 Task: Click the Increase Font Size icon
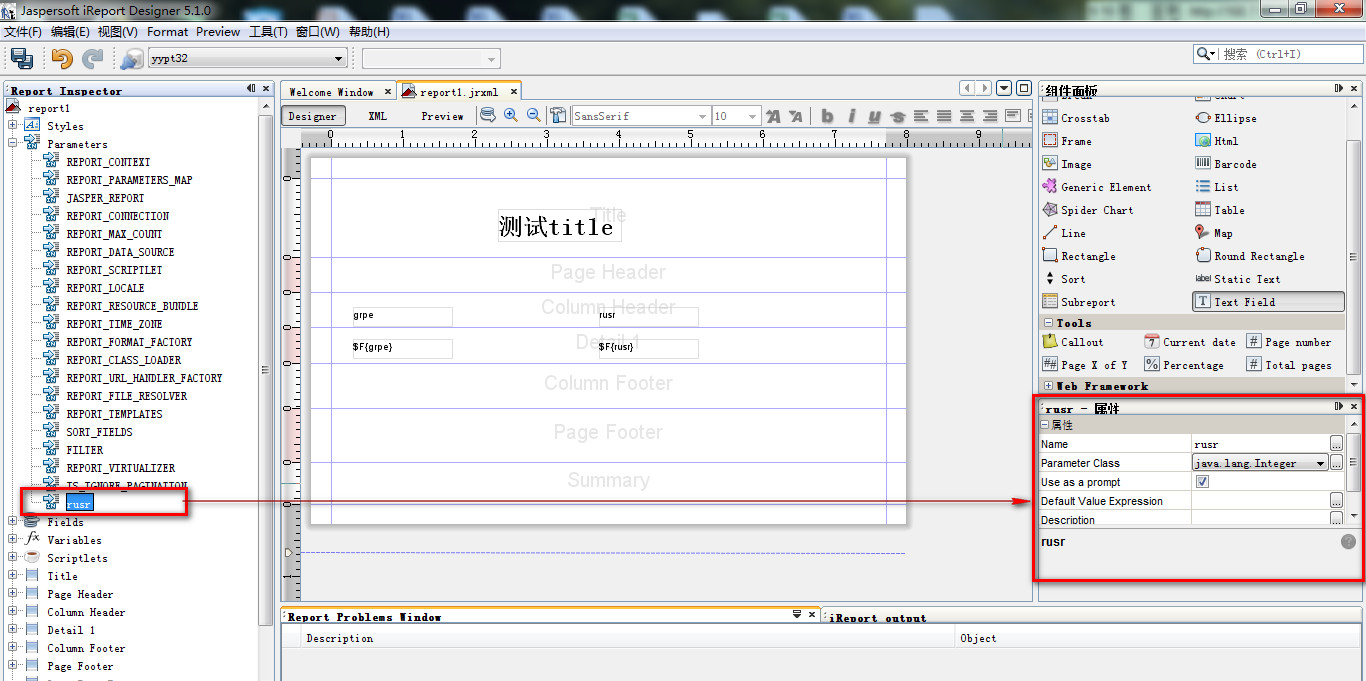tap(773, 116)
